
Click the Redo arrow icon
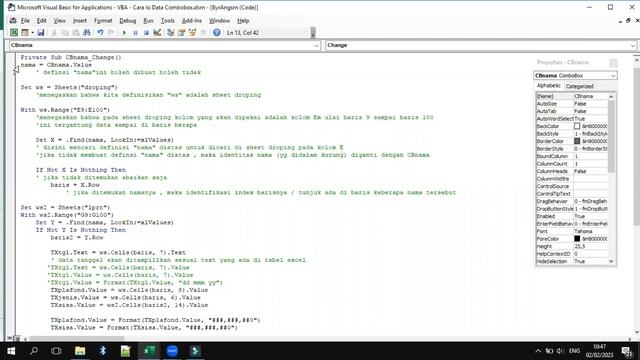tap(111, 32)
